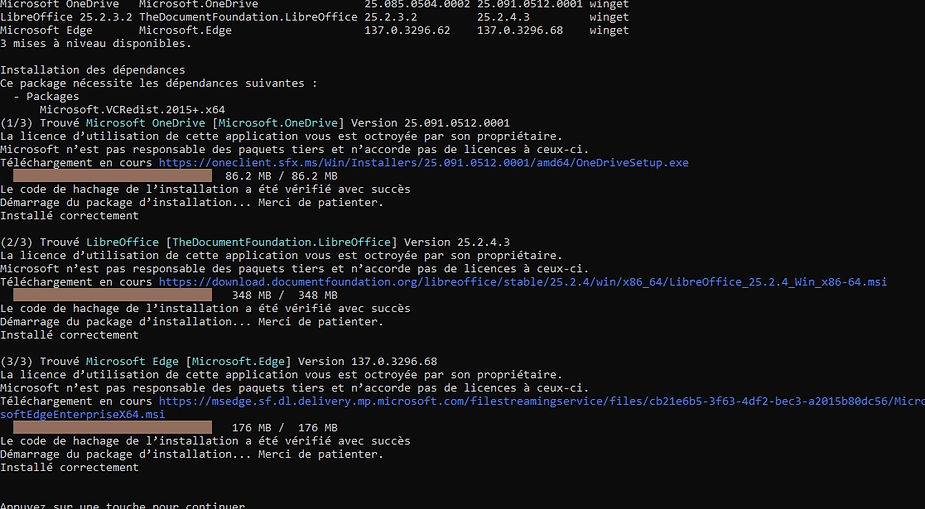Click 'LibreOffice 25.2.3.2' name in table
The image size is (925, 509).
[66, 17]
